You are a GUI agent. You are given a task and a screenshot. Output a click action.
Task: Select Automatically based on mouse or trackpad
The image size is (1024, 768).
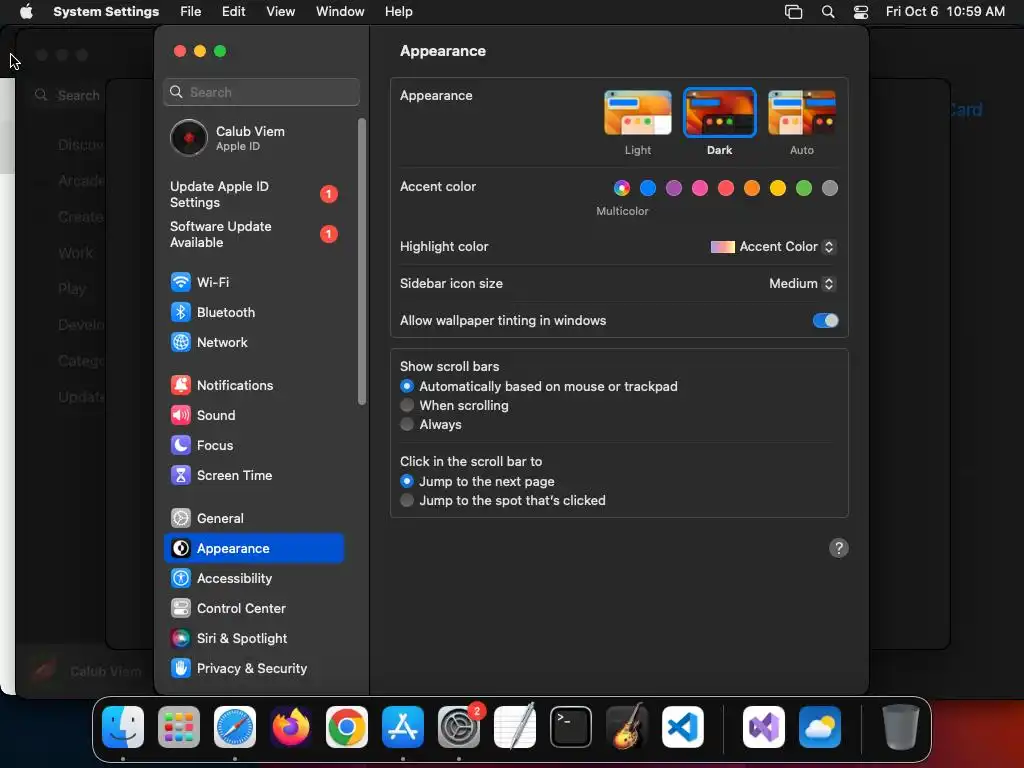(x=407, y=387)
